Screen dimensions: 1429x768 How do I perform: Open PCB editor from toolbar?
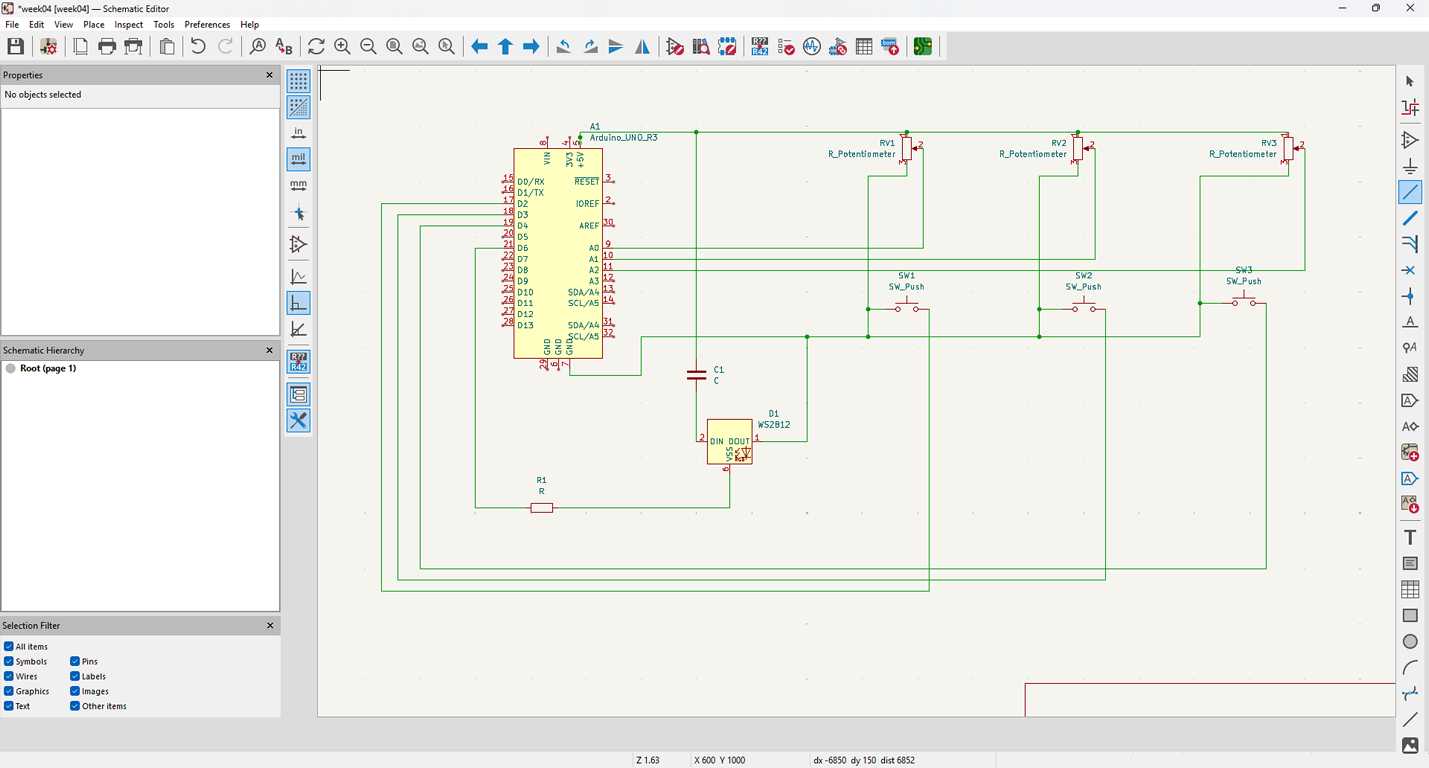(x=922, y=46)
